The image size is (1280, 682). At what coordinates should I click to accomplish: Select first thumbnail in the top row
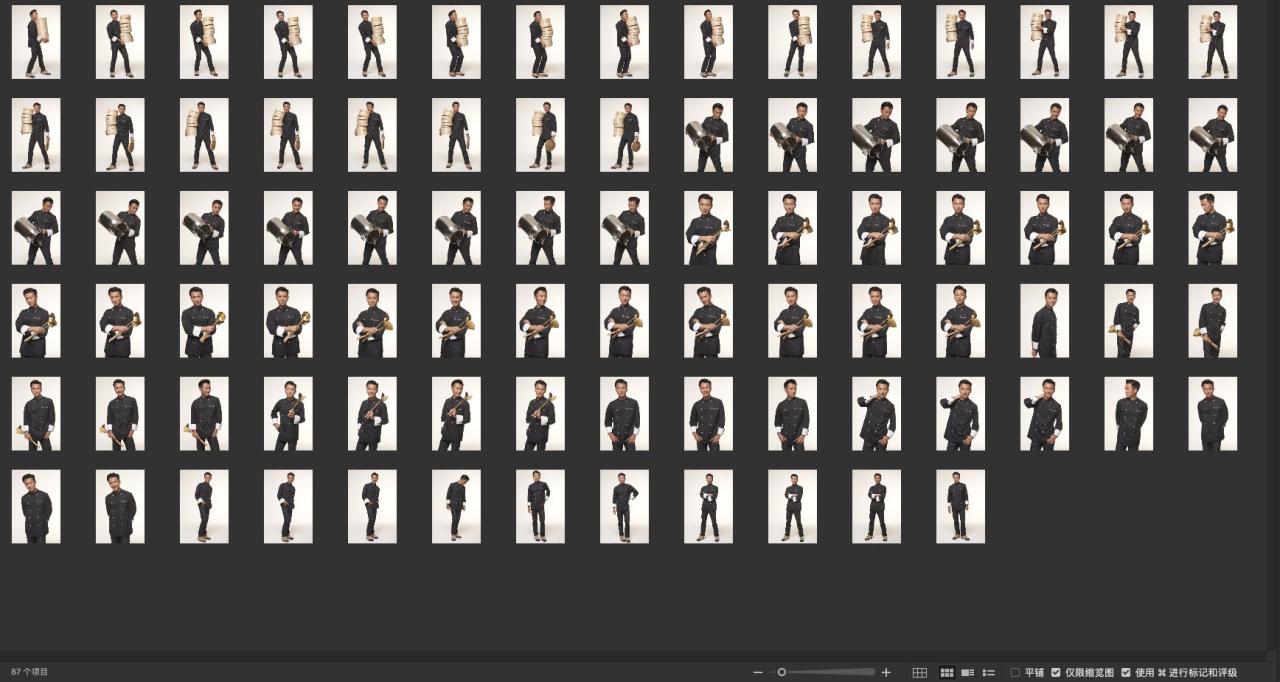36,42
